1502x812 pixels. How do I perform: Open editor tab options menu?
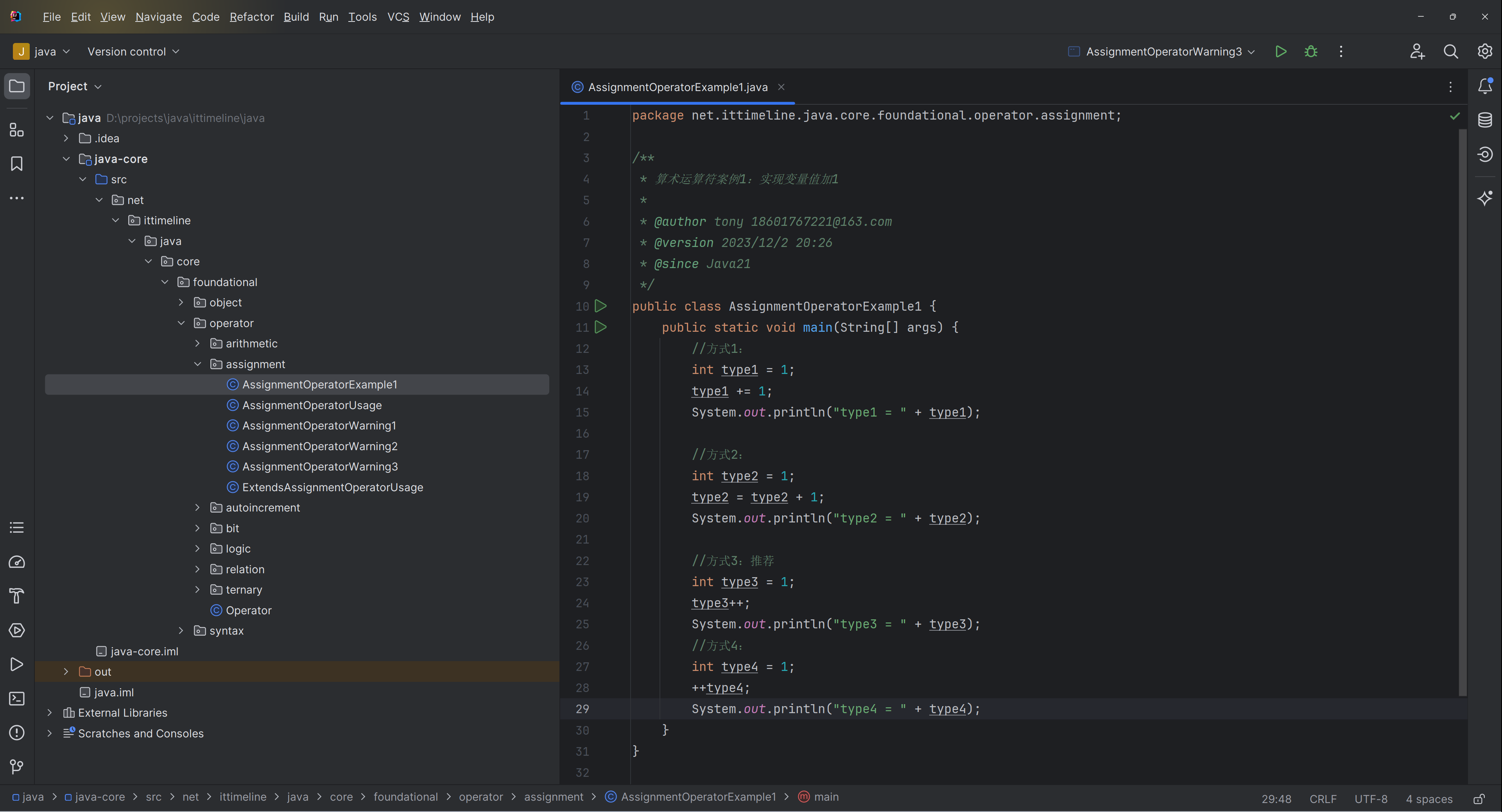[1451, 87]
